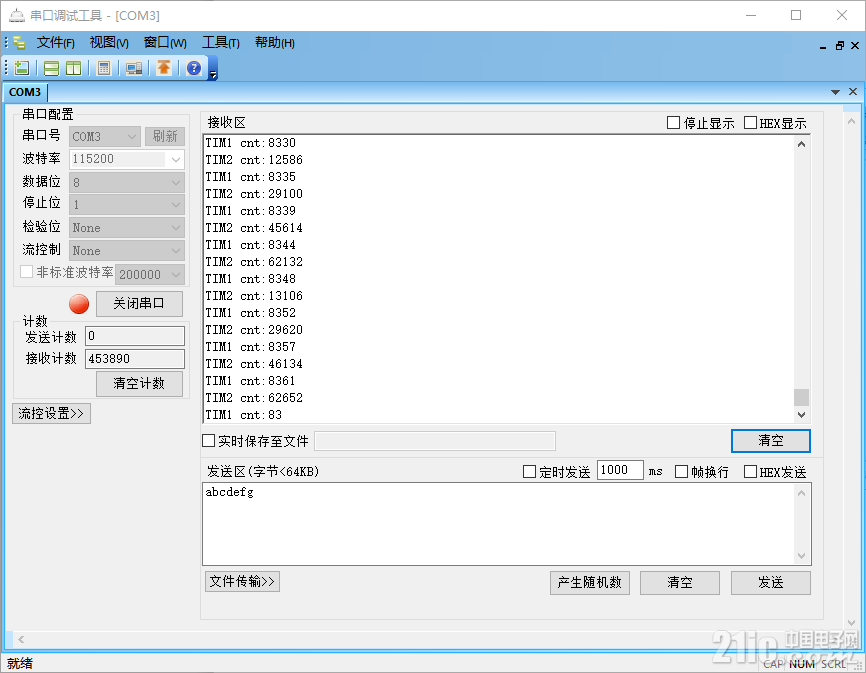Tile windows vertically using toolbar icon
The width and height of the screenshot is (866, 673).
point(73,68)
